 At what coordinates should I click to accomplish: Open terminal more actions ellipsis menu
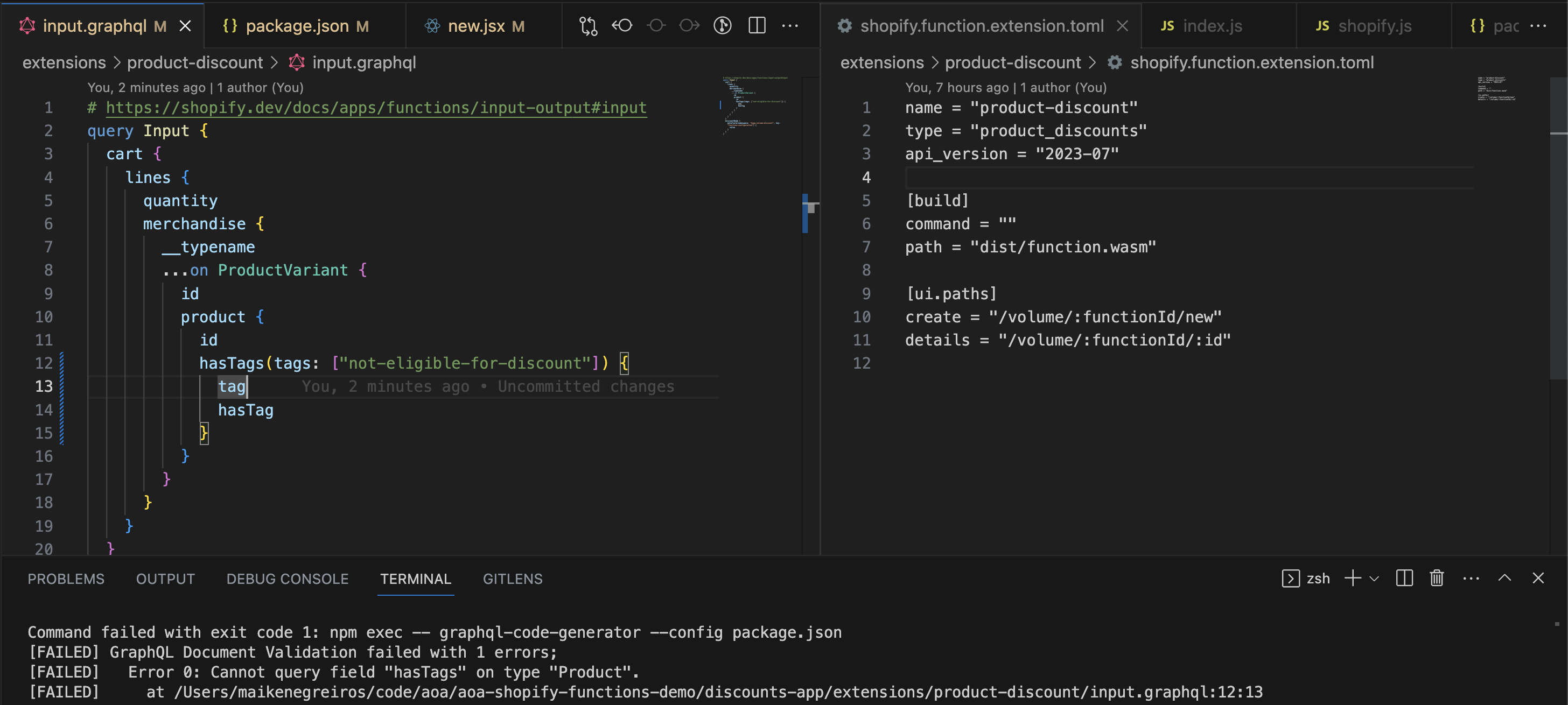pos(1471,578)
